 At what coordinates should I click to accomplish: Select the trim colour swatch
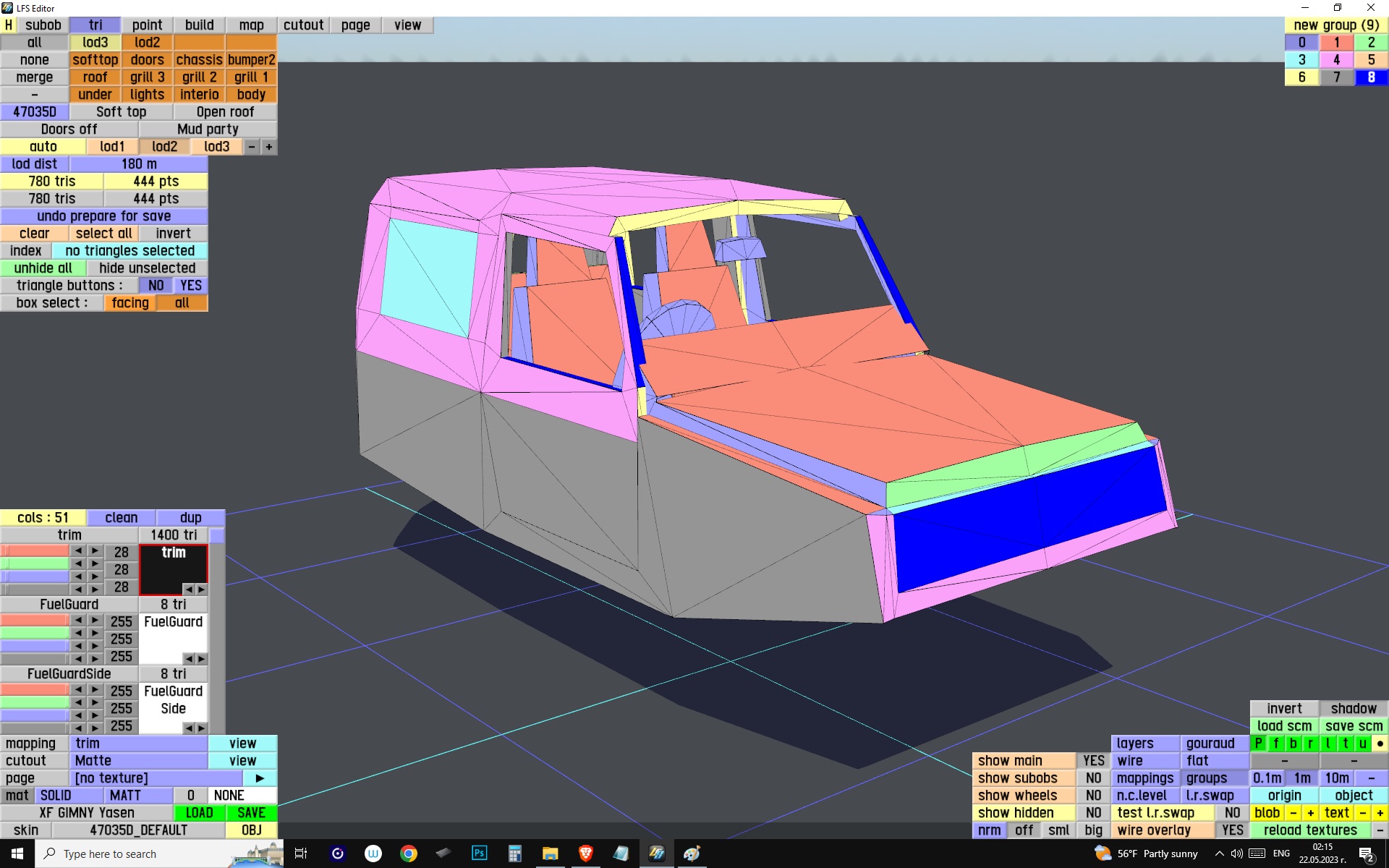173,569
